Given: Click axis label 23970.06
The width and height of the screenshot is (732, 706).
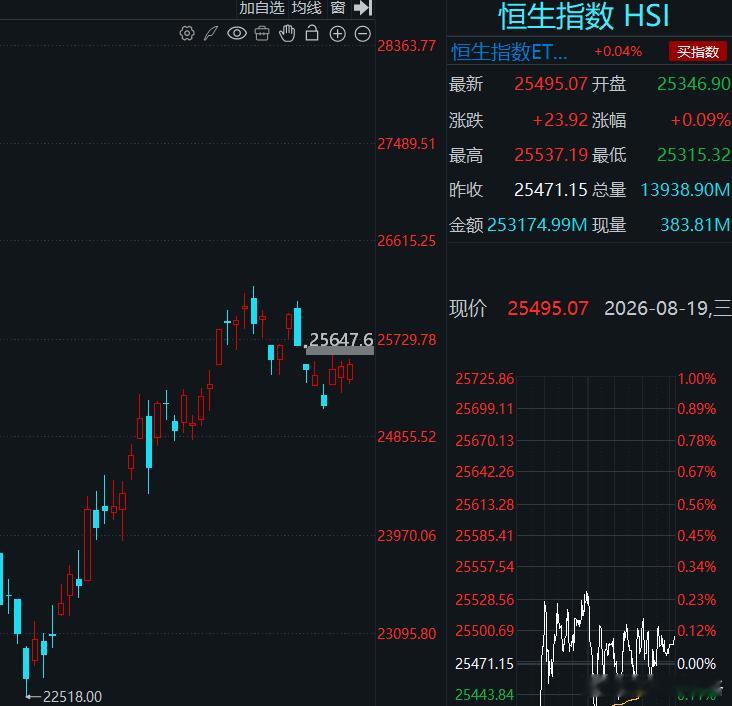Looking at the screenshot, I should click(406, 536).
